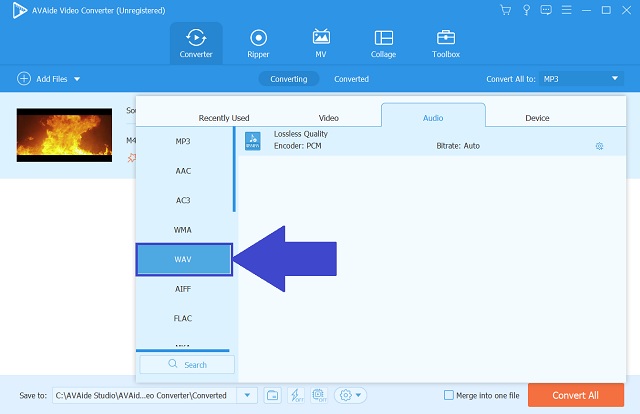This screenshot has height=414, width=640.
Task: Switch to the Video format tab
Action: coord(329,118)
